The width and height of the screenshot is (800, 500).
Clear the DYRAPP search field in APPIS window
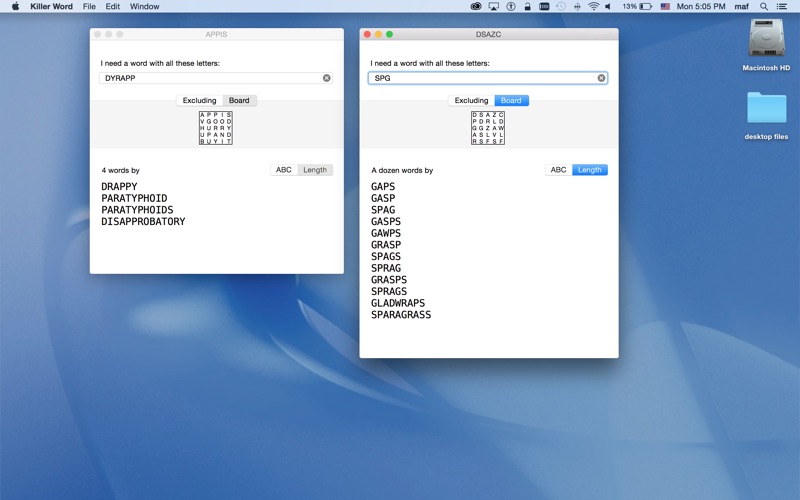(x=327, y=78)
